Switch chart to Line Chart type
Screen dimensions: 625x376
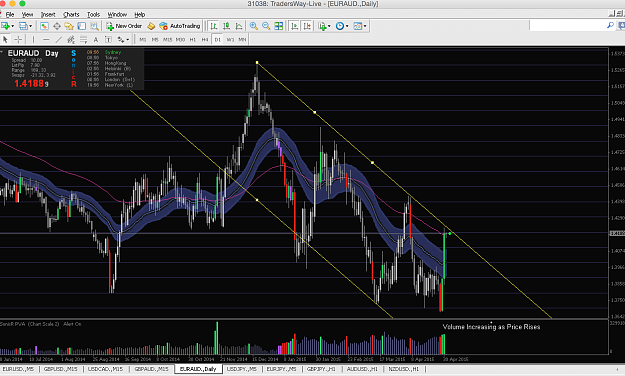coord(239,26)
